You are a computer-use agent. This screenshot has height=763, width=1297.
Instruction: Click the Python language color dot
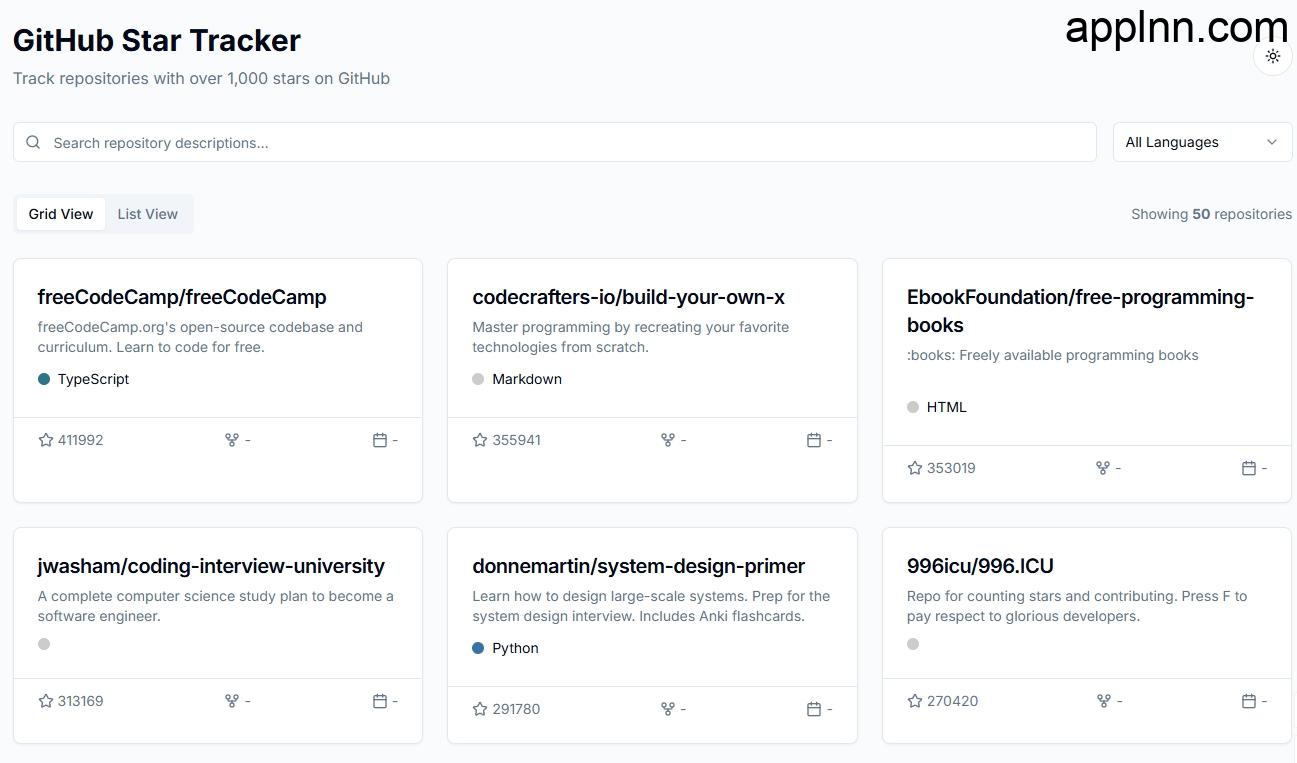(x=478, y=648)
